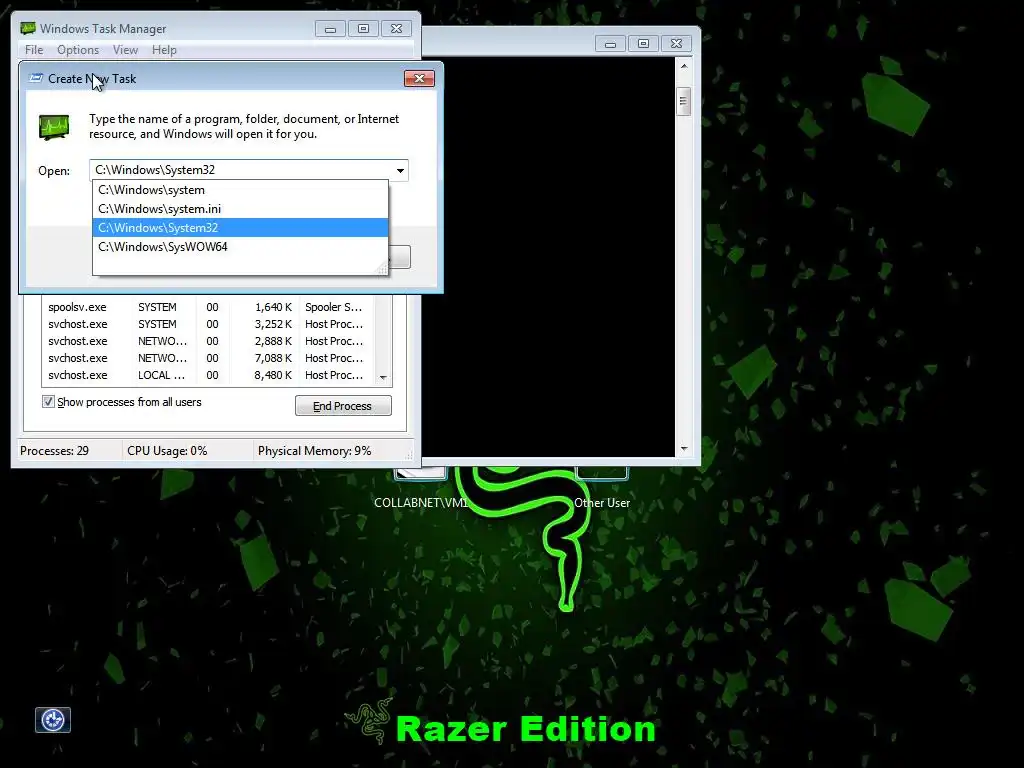Select C:\Windows\system.ini suggestion
The image size is (1024, 768).
[x=240, y=209]
